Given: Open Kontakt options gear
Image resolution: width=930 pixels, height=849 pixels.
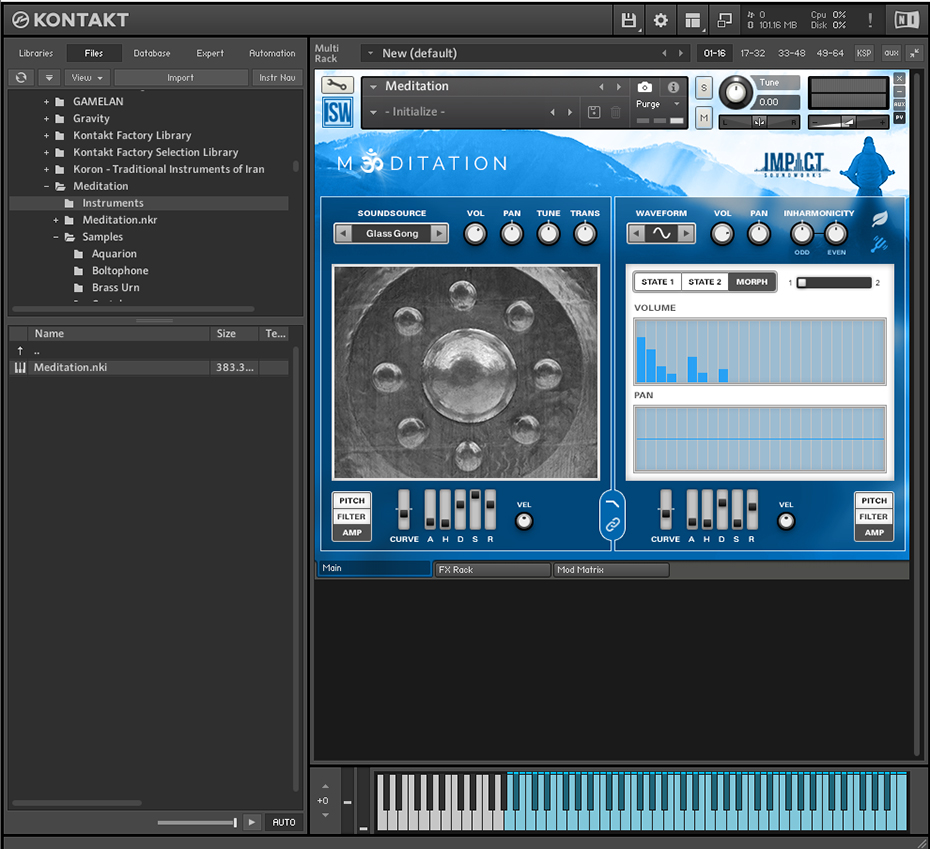Looking at the screenshot, I should pos(661,20).
